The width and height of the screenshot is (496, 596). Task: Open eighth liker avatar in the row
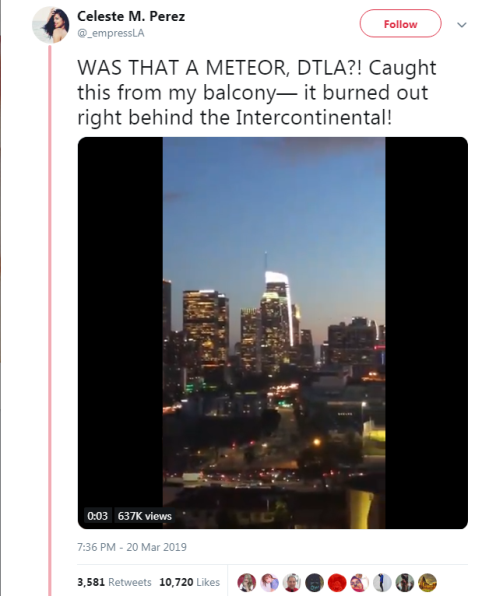405,582
